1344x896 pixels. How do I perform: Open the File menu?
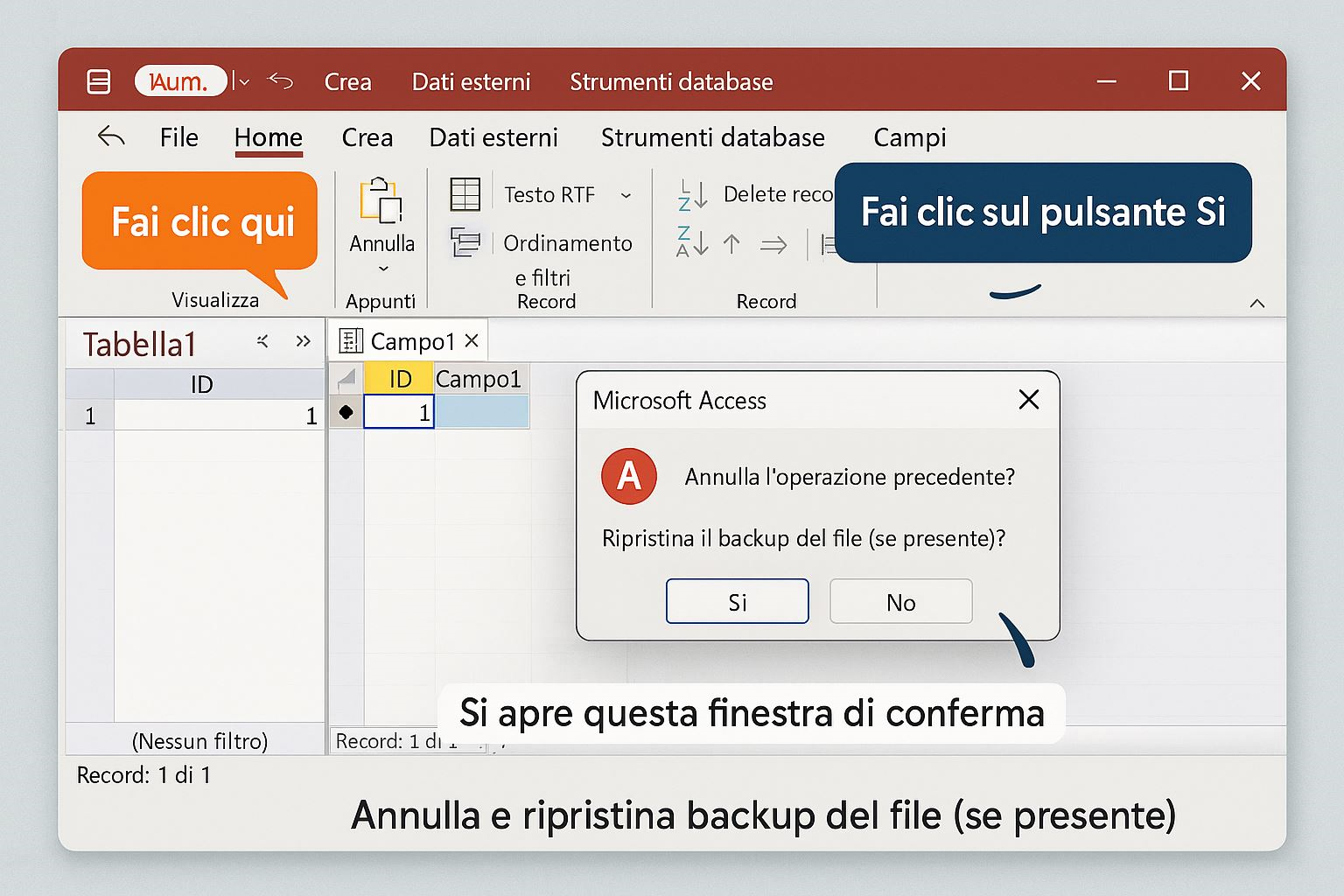[178, 137]
